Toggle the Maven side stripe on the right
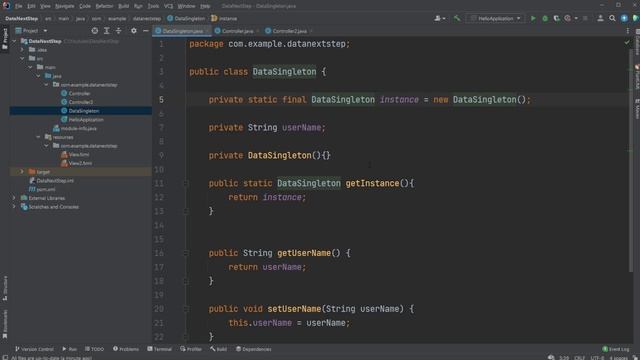The image size is (640, 360). [x=637, y=109]
